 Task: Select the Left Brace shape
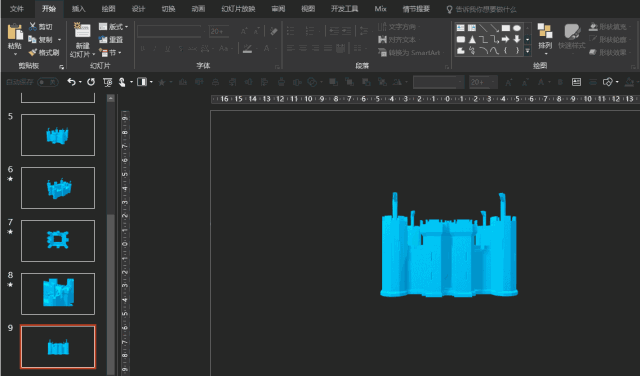coord(506,51)
